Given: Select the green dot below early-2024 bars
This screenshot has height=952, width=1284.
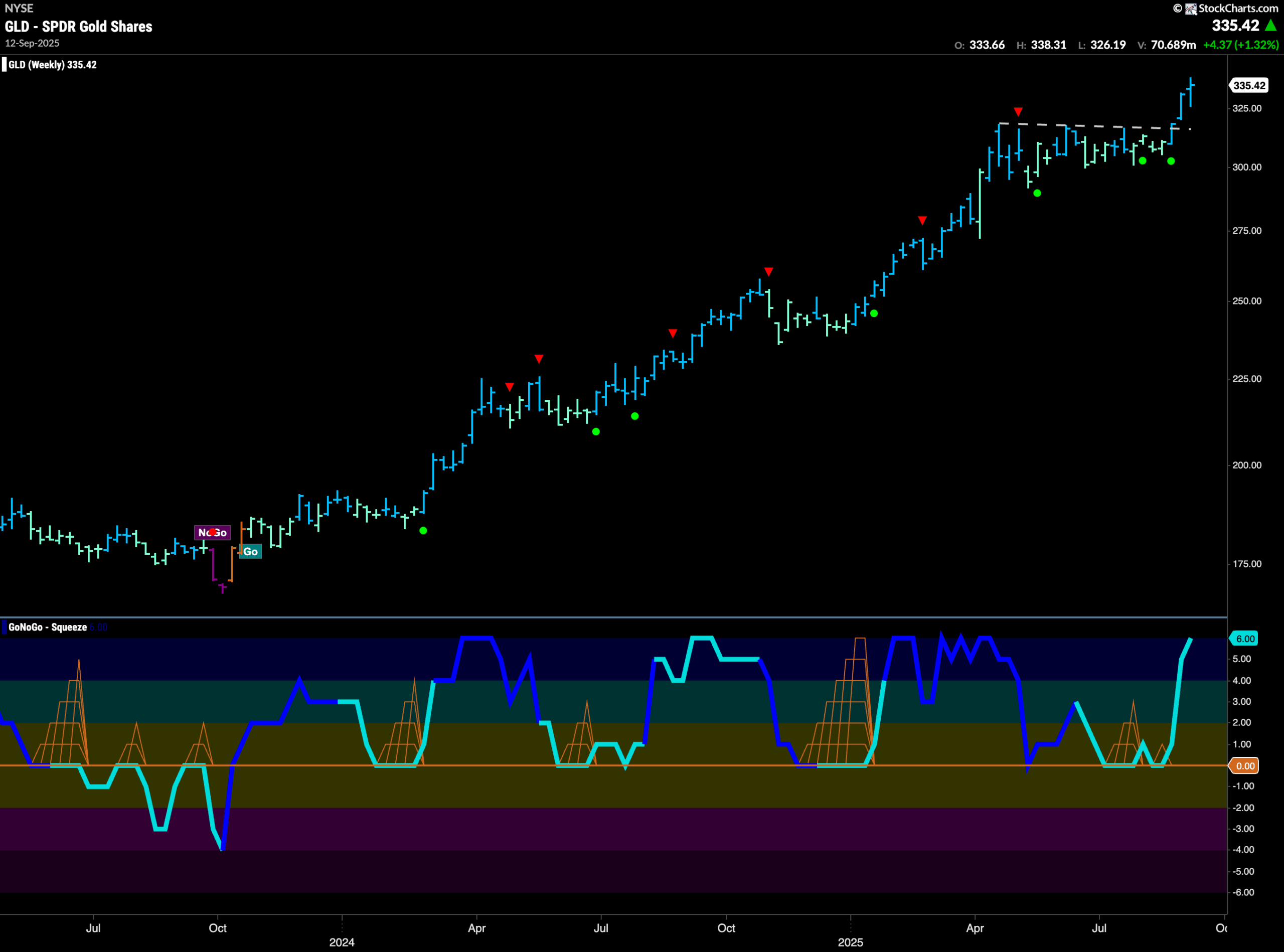Looking at the screenshot, I should [x=424, y=531].
